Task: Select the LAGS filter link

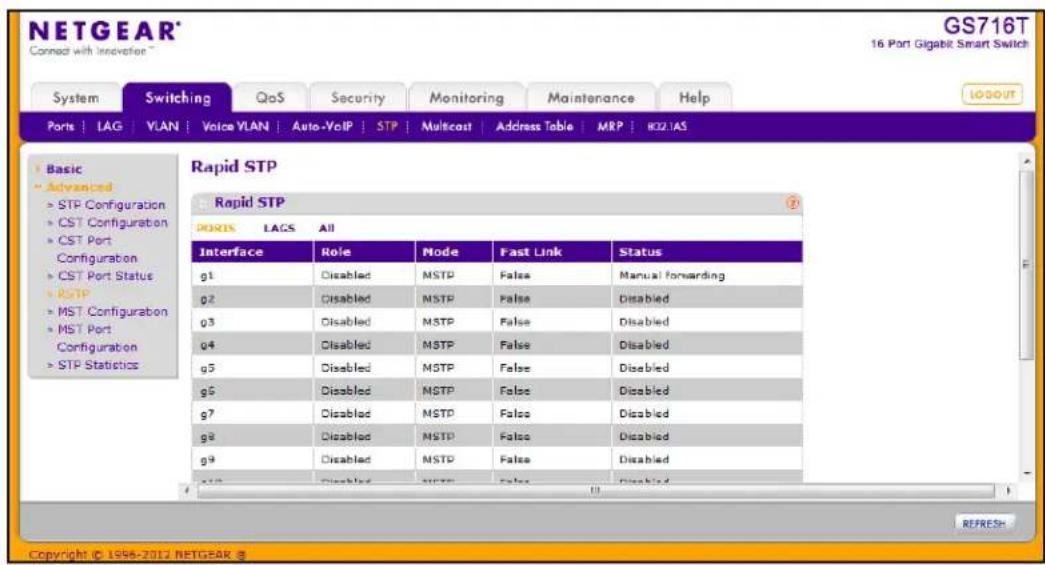Action: (279, 229)
